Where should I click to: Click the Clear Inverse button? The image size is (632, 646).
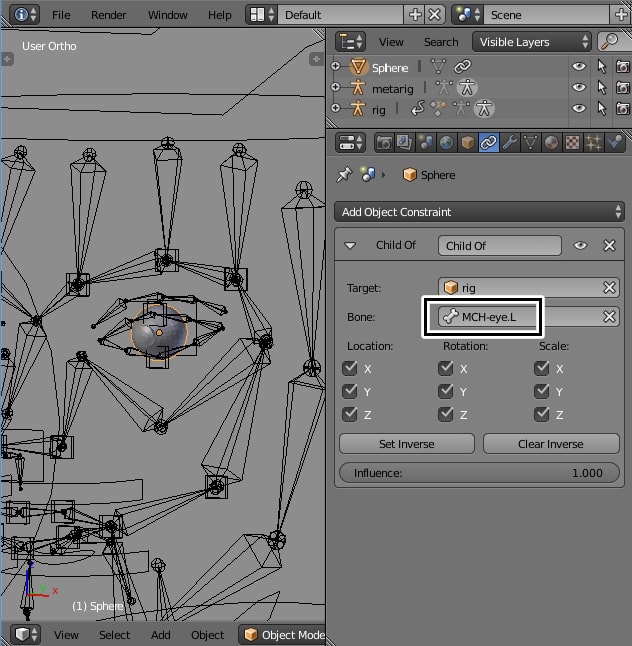pyautogui.click(x=551, y=444)
